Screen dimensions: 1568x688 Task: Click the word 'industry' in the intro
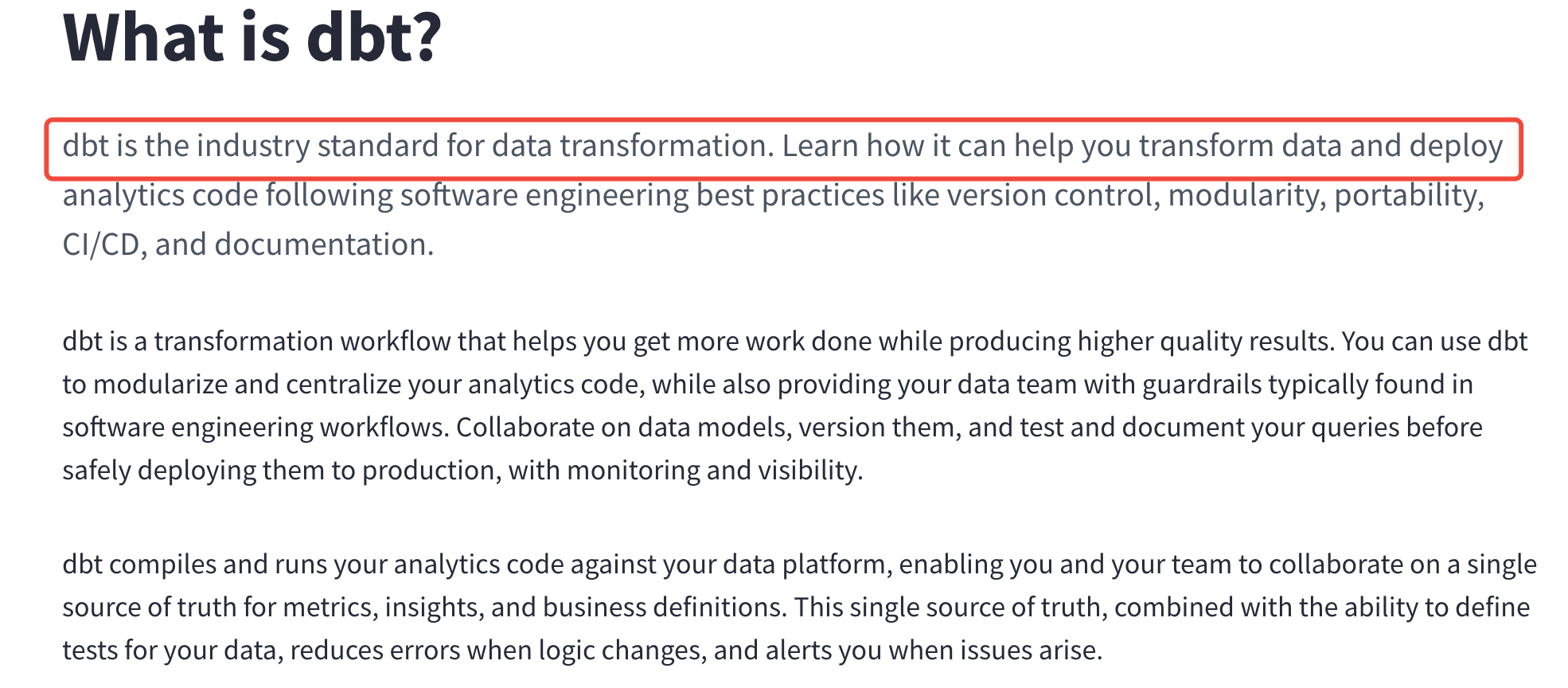pos(253,147)
